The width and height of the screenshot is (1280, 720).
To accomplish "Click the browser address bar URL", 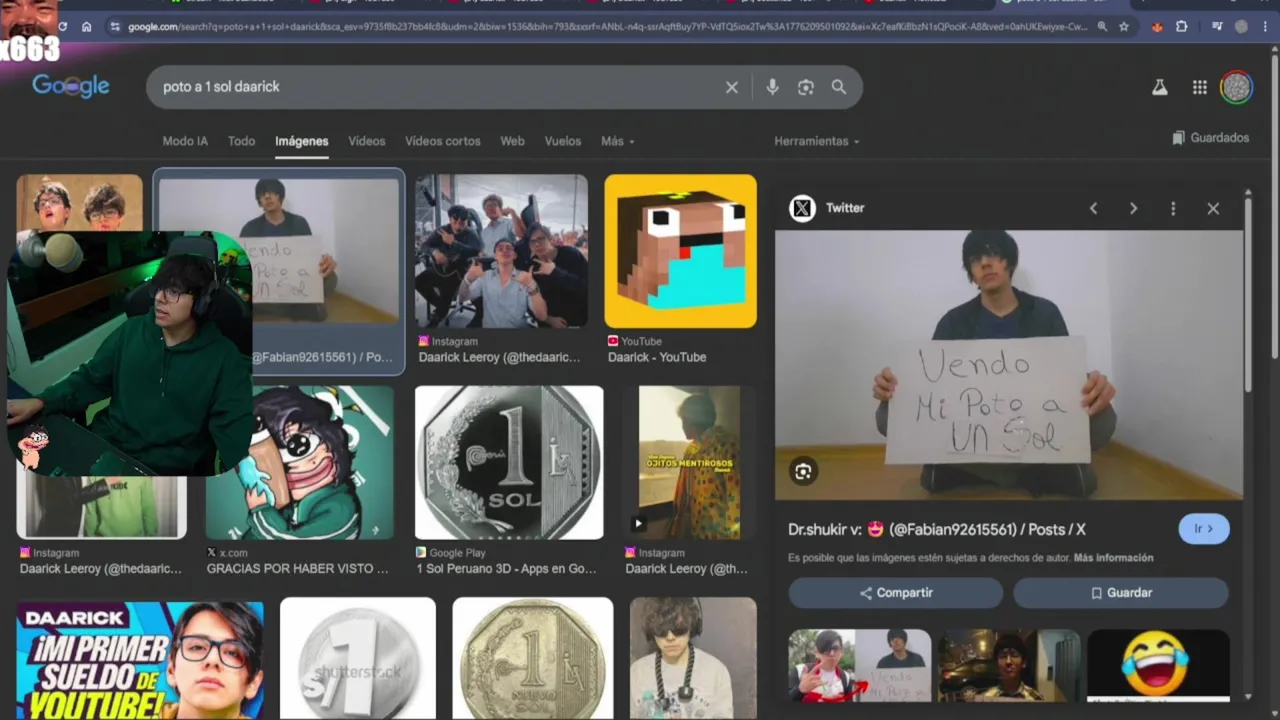I will (606, 27).
